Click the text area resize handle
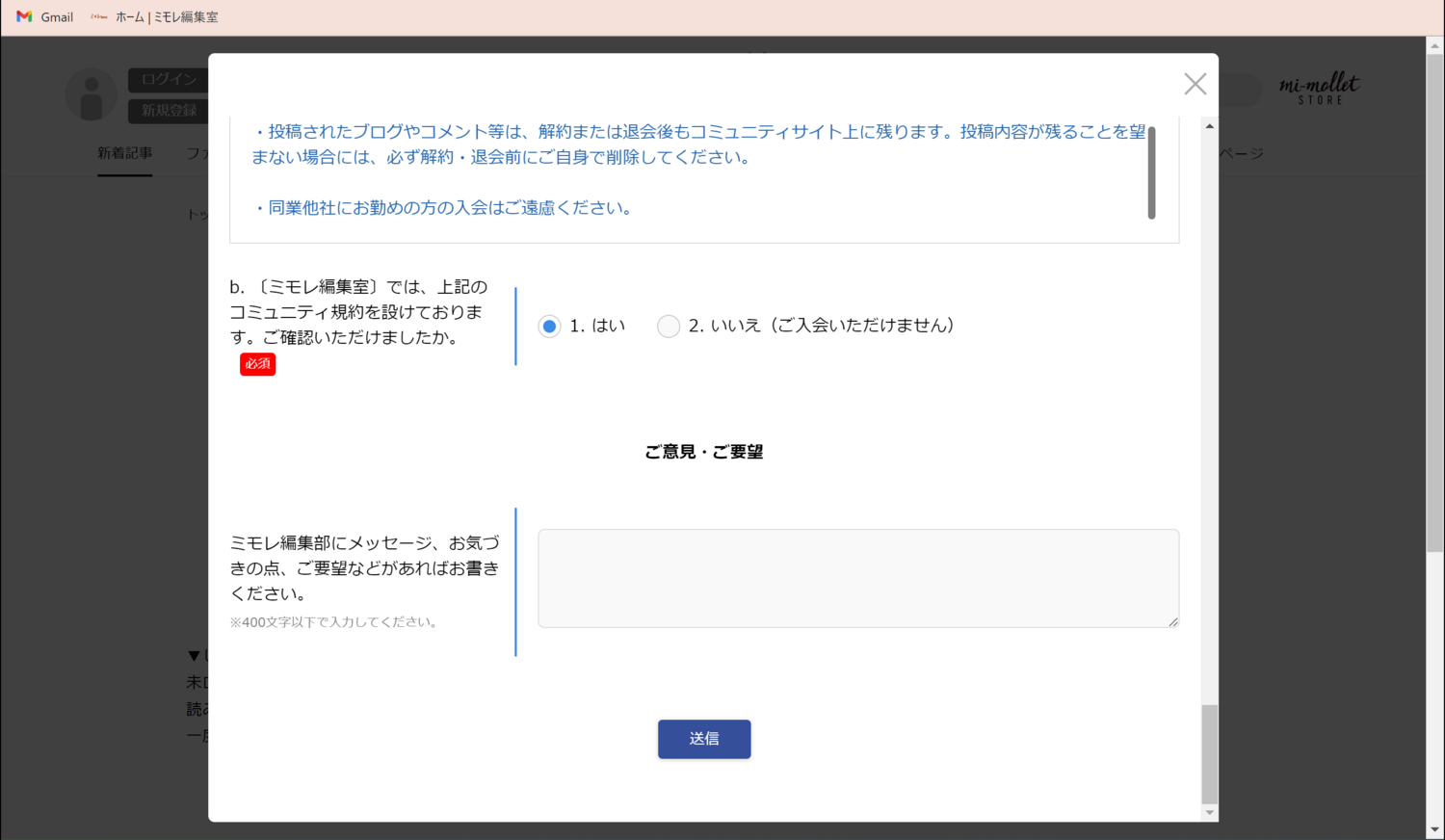Image resolution: width=1445 pixels, height=840 pixels. point(1172,621)
